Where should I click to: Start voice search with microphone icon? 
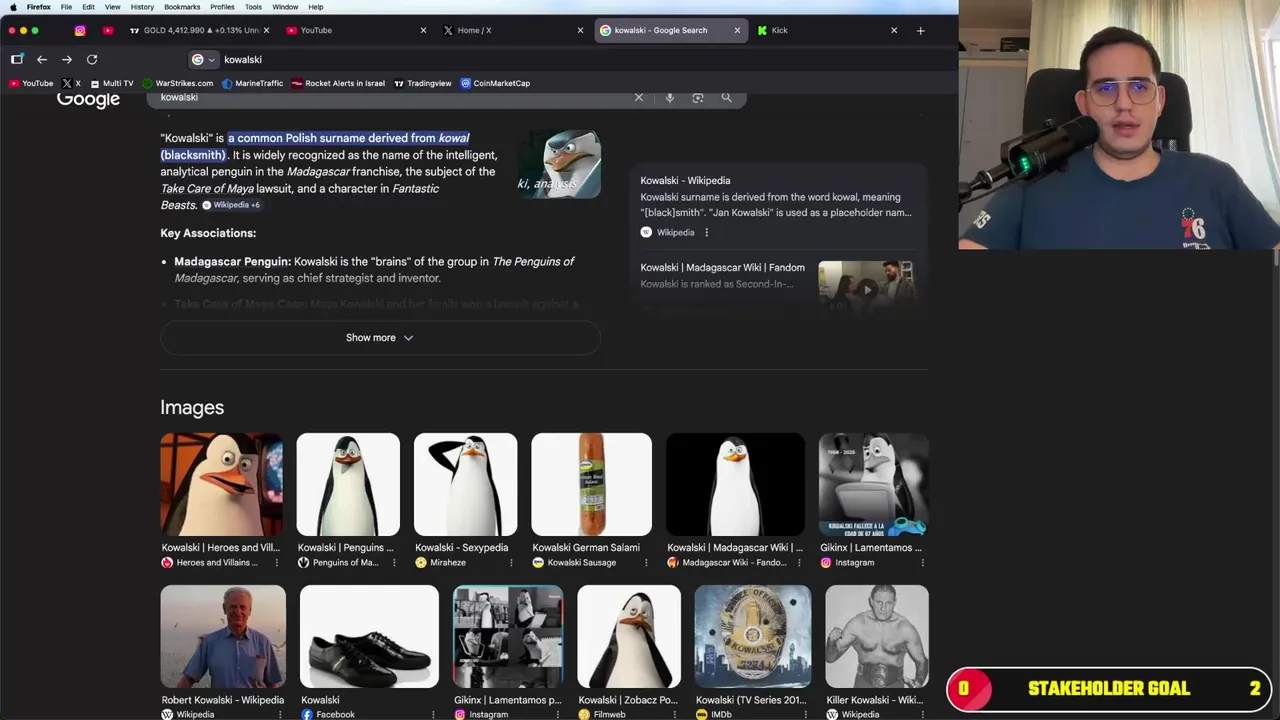670,98
